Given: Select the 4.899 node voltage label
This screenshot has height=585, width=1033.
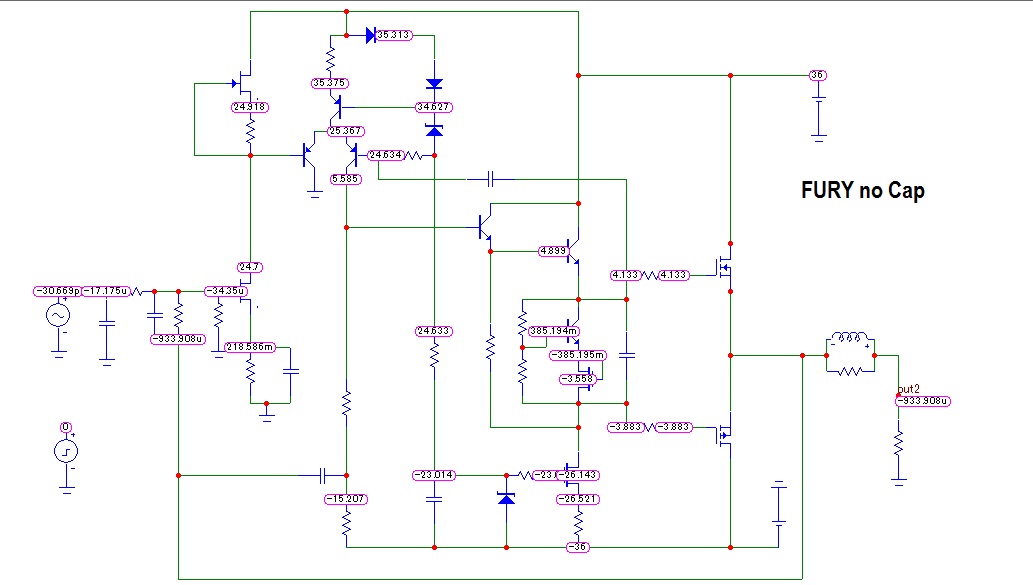Looking at the screenshot, I should click(553, 251).
